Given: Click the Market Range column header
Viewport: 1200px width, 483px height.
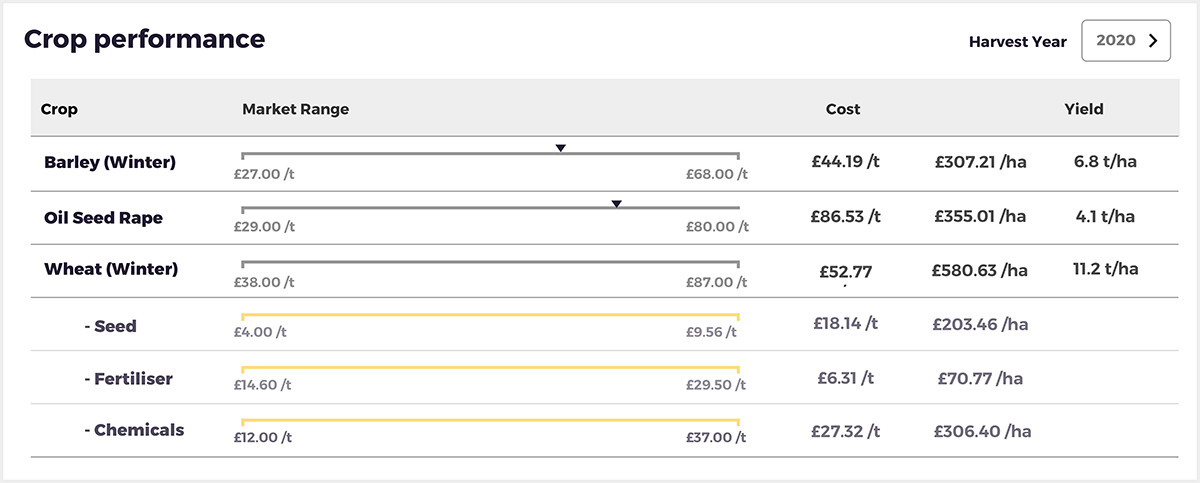Looking at the screenshot, I should [x=296, y=109].
